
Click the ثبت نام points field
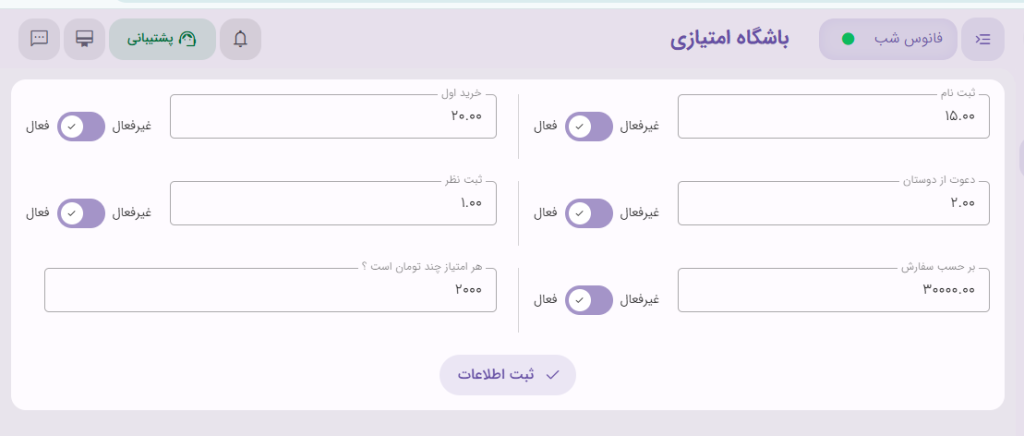tap(833, 117)
